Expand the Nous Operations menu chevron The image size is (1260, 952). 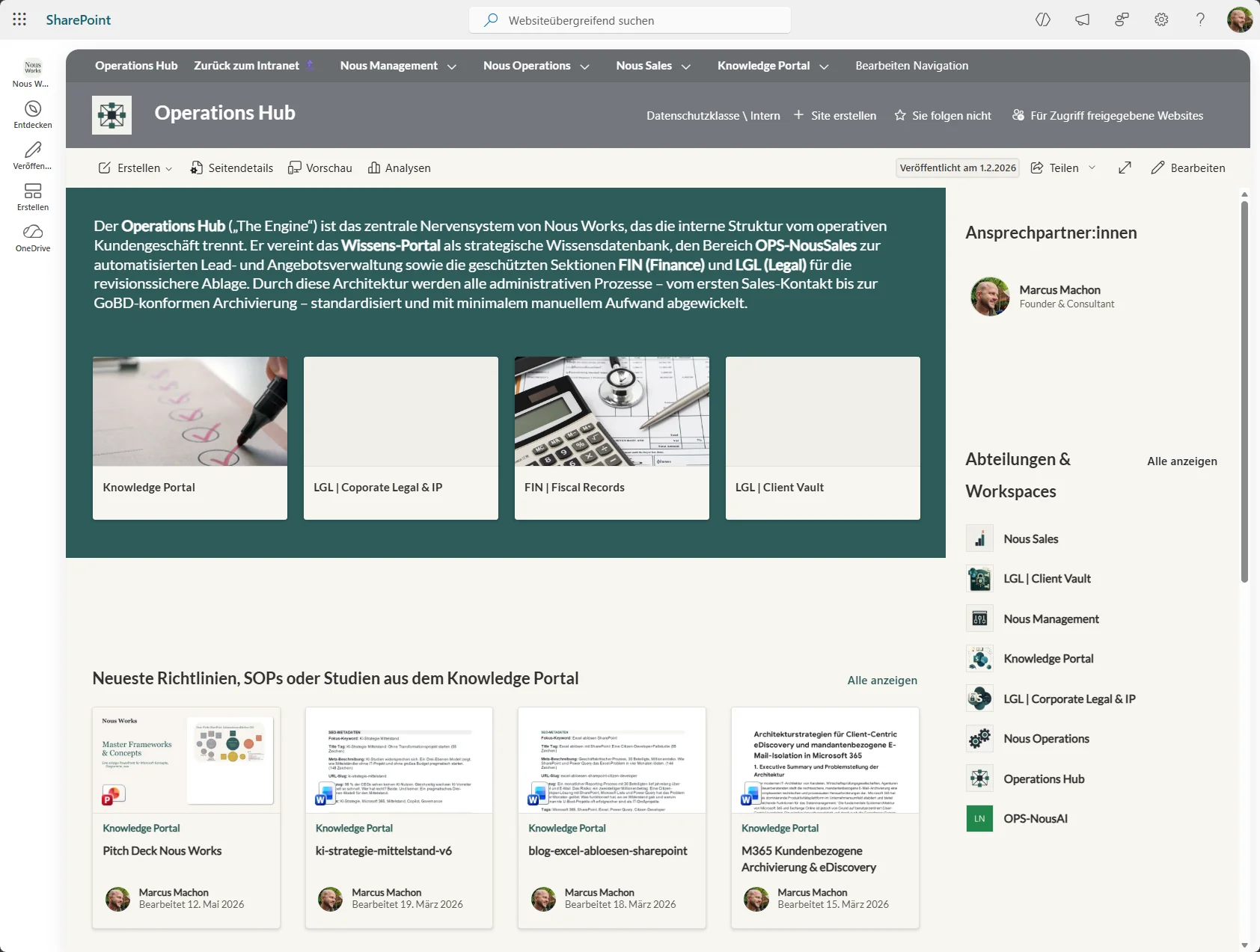584,67
